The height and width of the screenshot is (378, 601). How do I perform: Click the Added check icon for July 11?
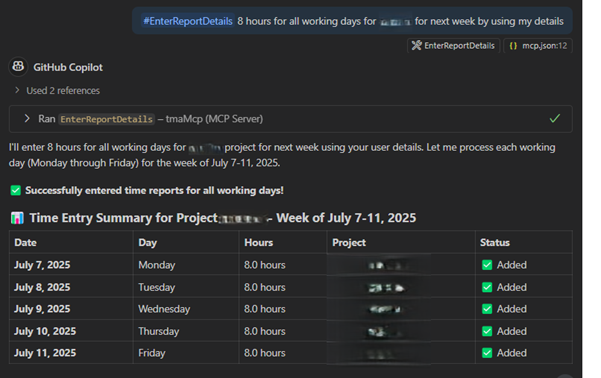tap(487, 353)
